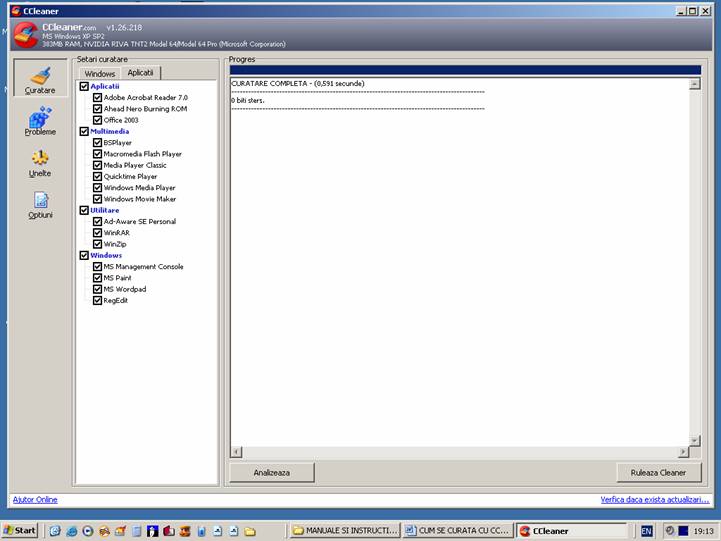Open the Probleme section icon
This screenshot has height=541, width=721.
pyautogui.click(x=40, y=120)
